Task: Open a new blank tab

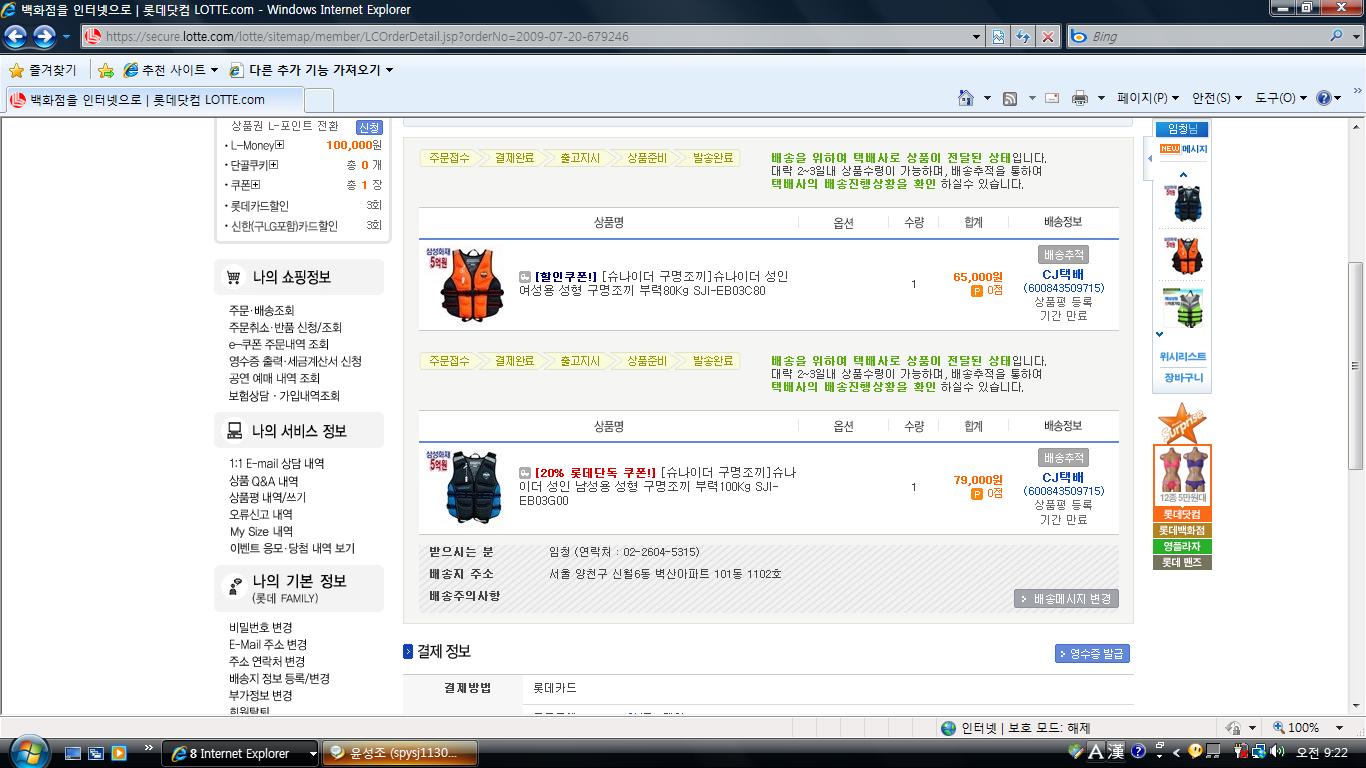Action: click(318, 100)
